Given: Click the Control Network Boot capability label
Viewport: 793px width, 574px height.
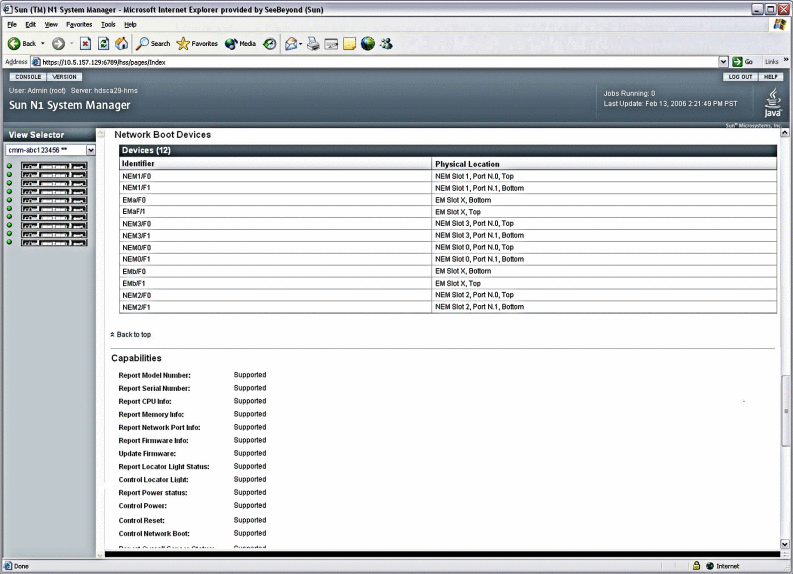Looking at the screenshot, I should point(154,534).
